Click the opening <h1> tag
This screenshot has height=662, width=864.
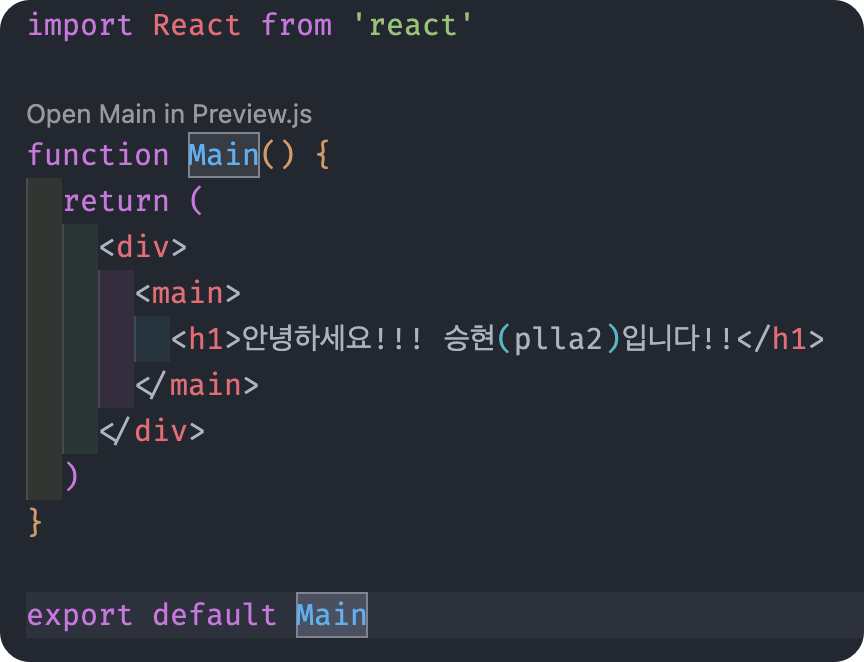[206, 339]
